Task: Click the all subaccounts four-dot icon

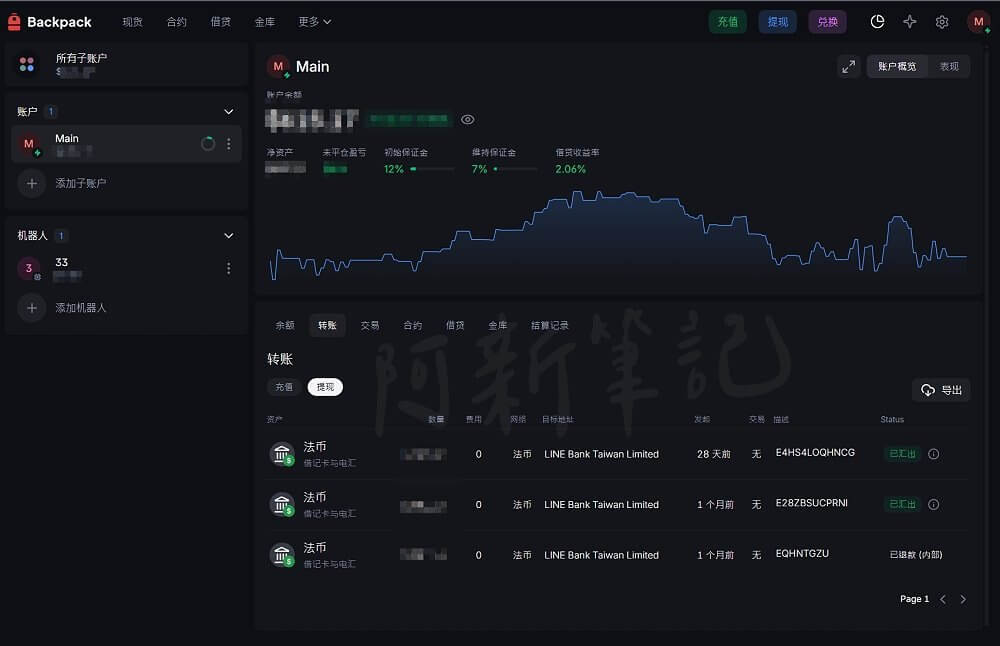Action: click(x=27, y=64)
